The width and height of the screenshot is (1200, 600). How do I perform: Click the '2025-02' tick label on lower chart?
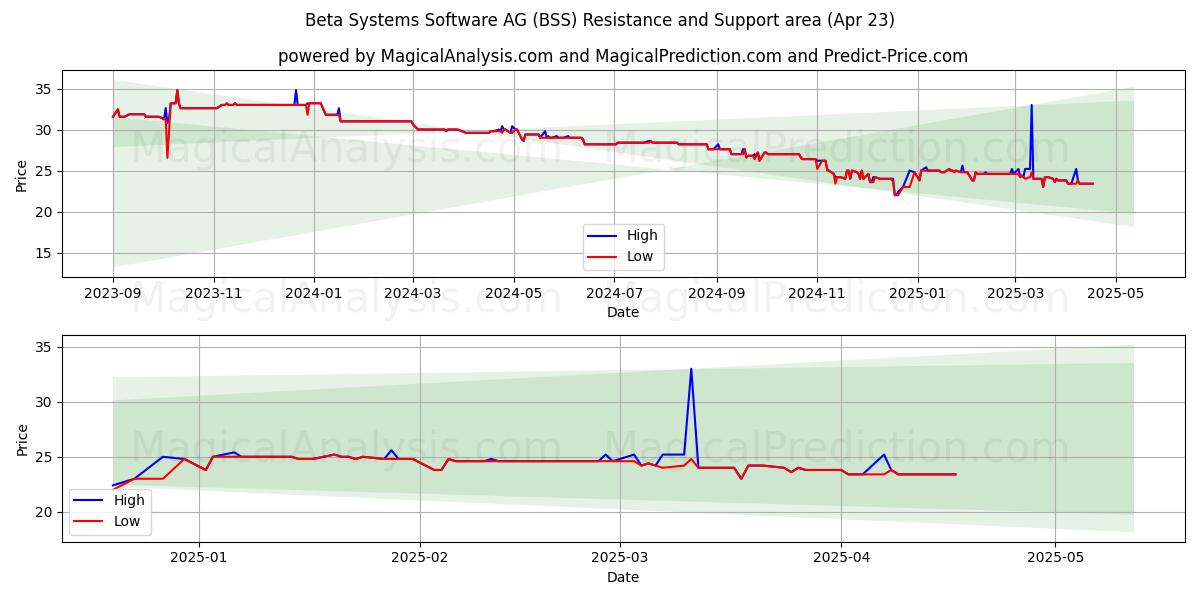420,559
